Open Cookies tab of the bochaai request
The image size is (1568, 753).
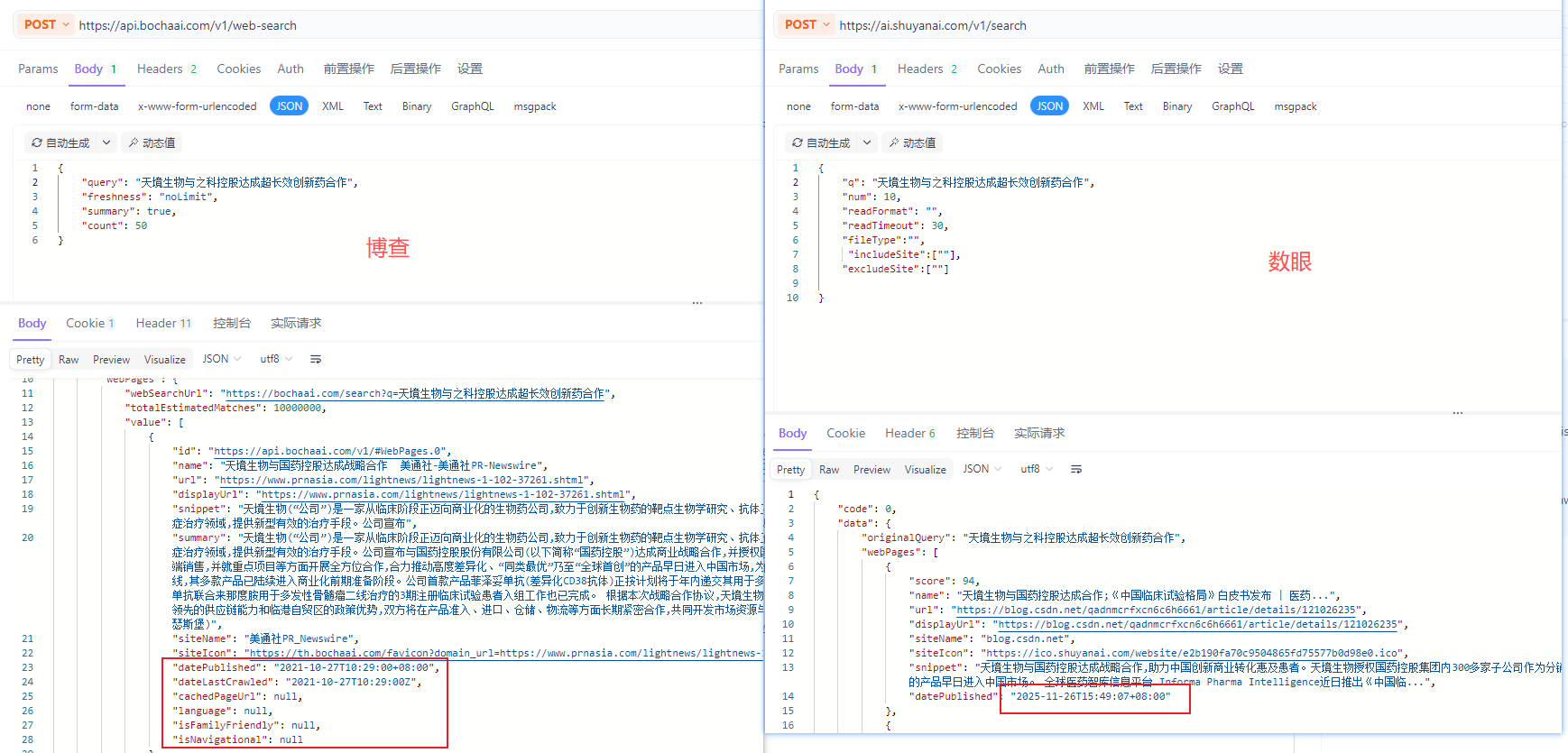pyautogui.click(x=239, y=69)
